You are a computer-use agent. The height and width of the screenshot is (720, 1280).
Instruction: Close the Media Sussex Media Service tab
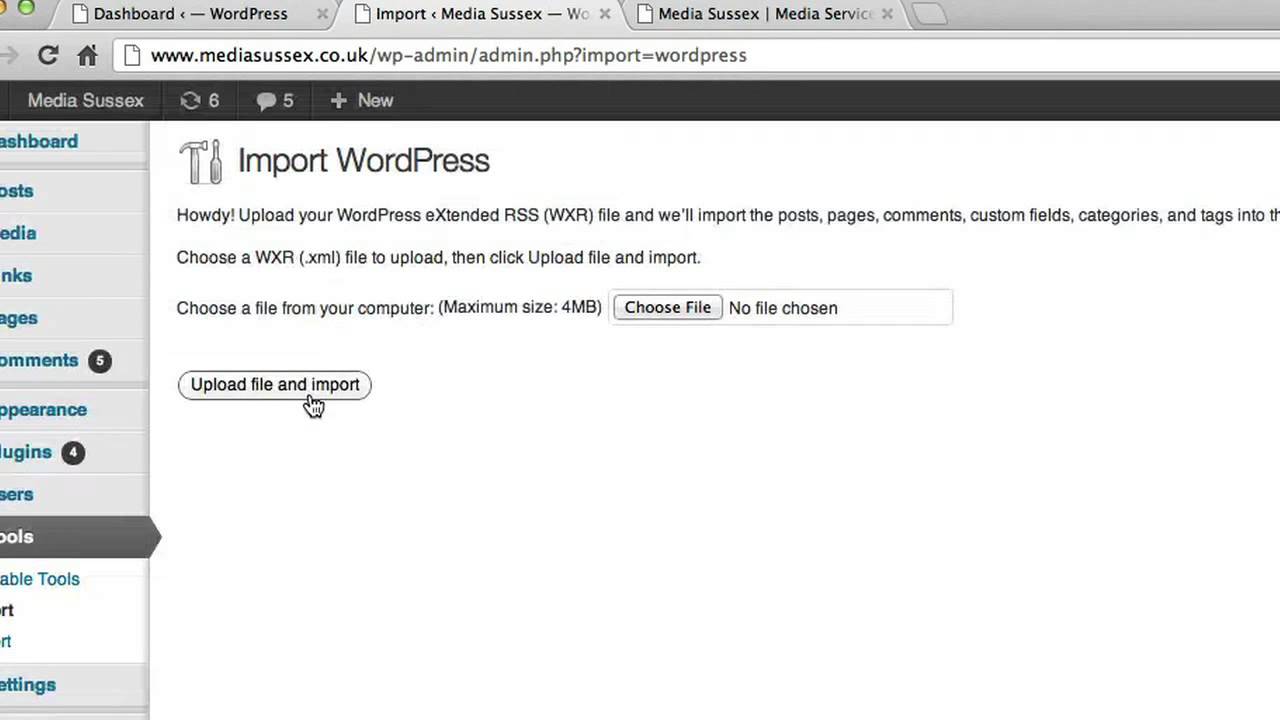click(x=887, y=14)
